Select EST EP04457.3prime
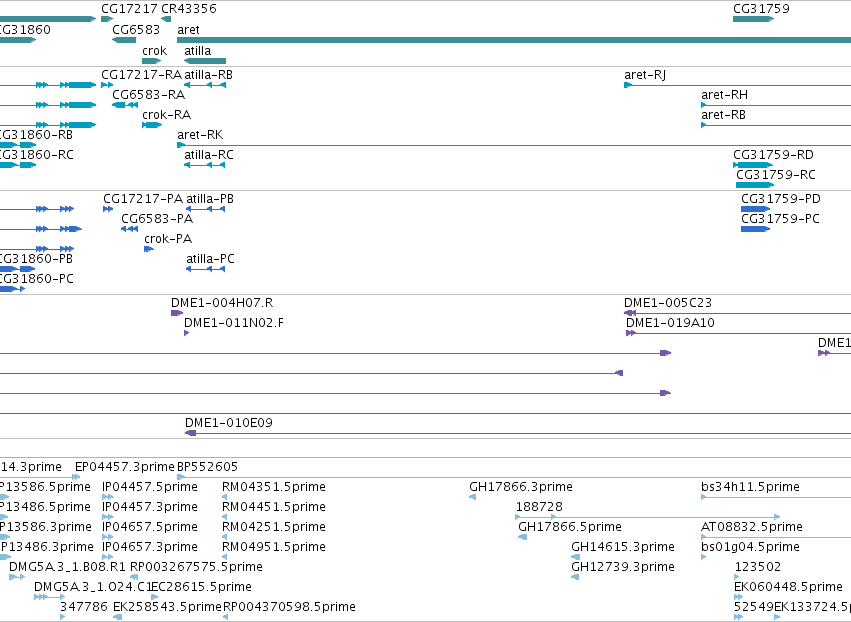This screenshot has width=851, height=622. tap(125, 467)
